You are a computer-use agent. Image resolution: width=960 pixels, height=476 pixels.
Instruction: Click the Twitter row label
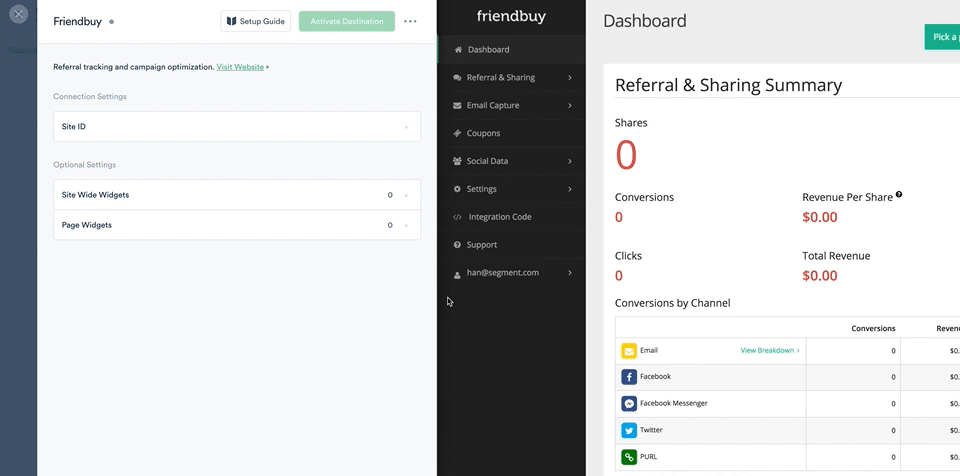[651, 430]
